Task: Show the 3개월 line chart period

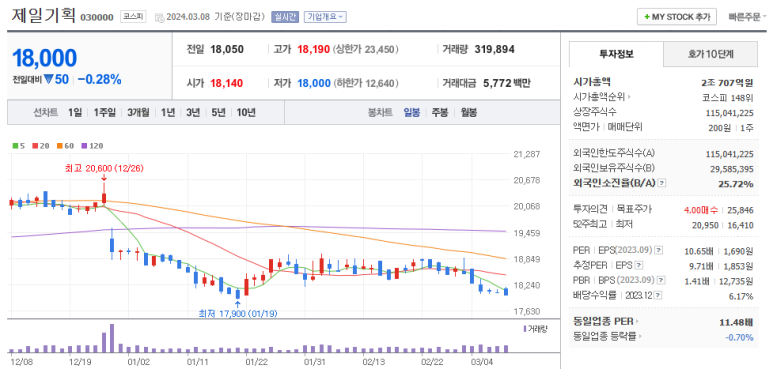Action: (138, 112)
